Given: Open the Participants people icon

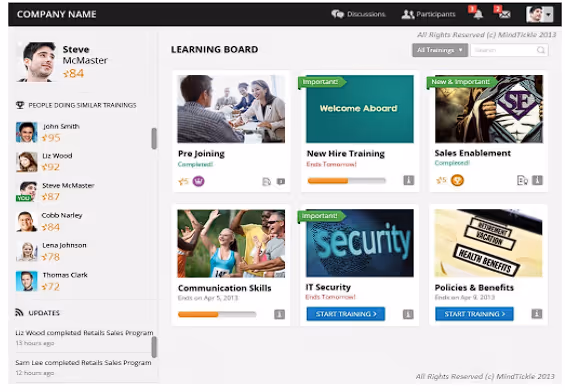Looking at the screenshot, I should (408, 14).
